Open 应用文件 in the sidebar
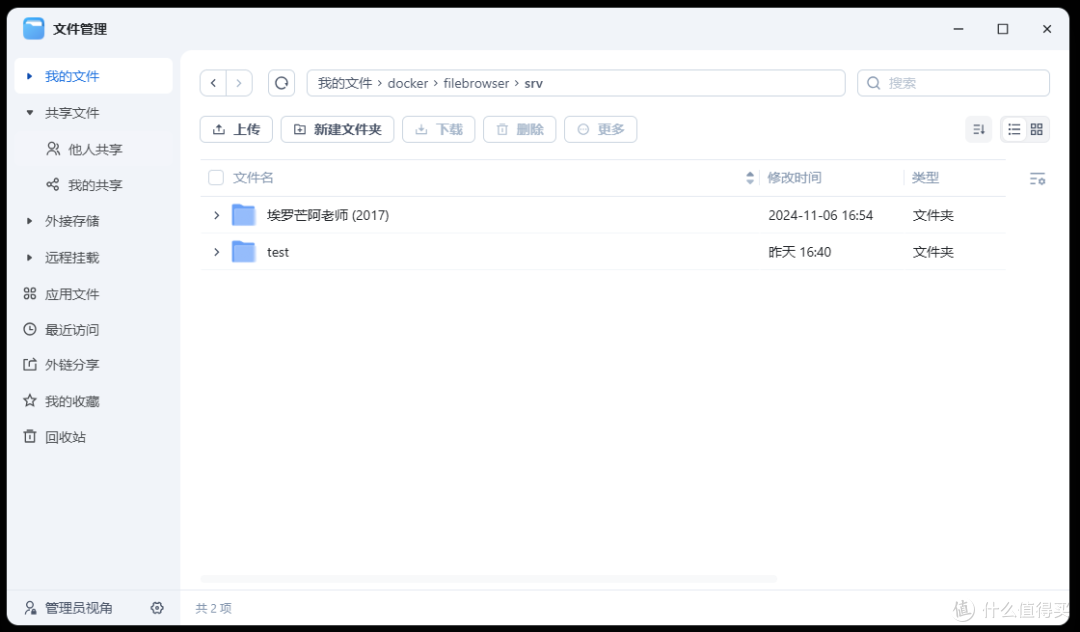Screen dimensions: 1080x632 94,294
